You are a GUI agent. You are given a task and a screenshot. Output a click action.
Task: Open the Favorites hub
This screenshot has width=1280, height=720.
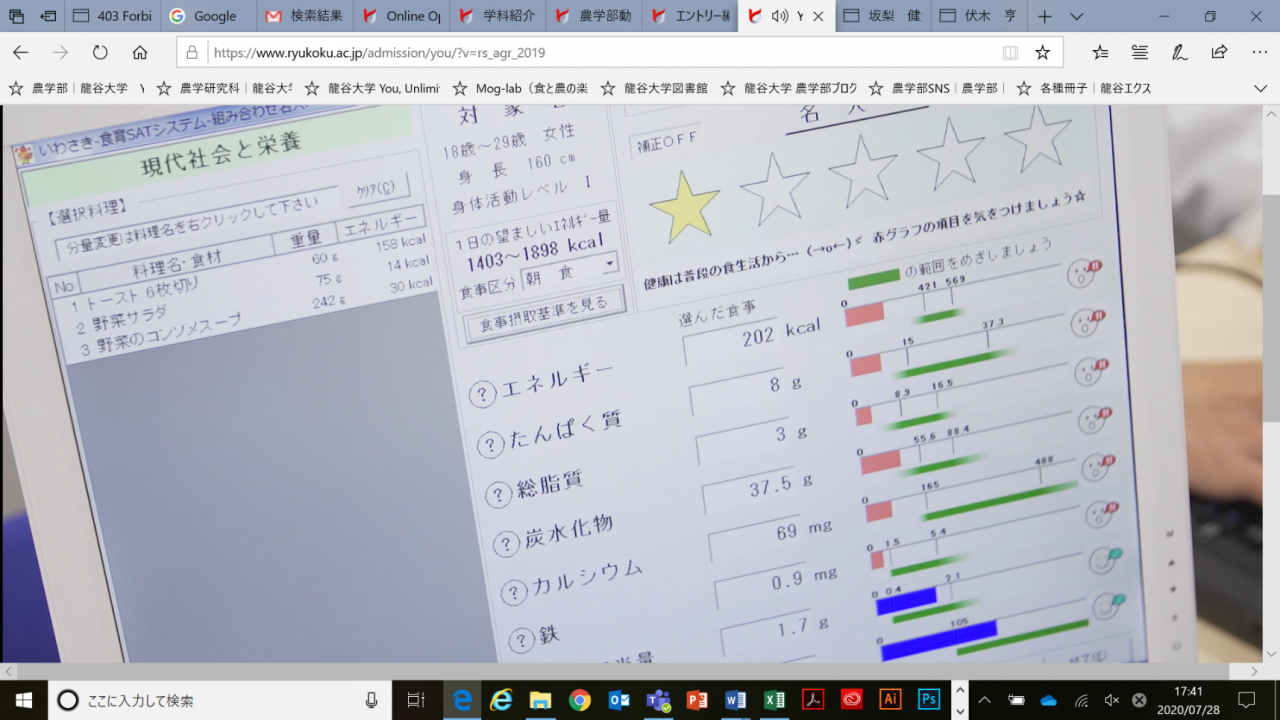coord(1100,52)
